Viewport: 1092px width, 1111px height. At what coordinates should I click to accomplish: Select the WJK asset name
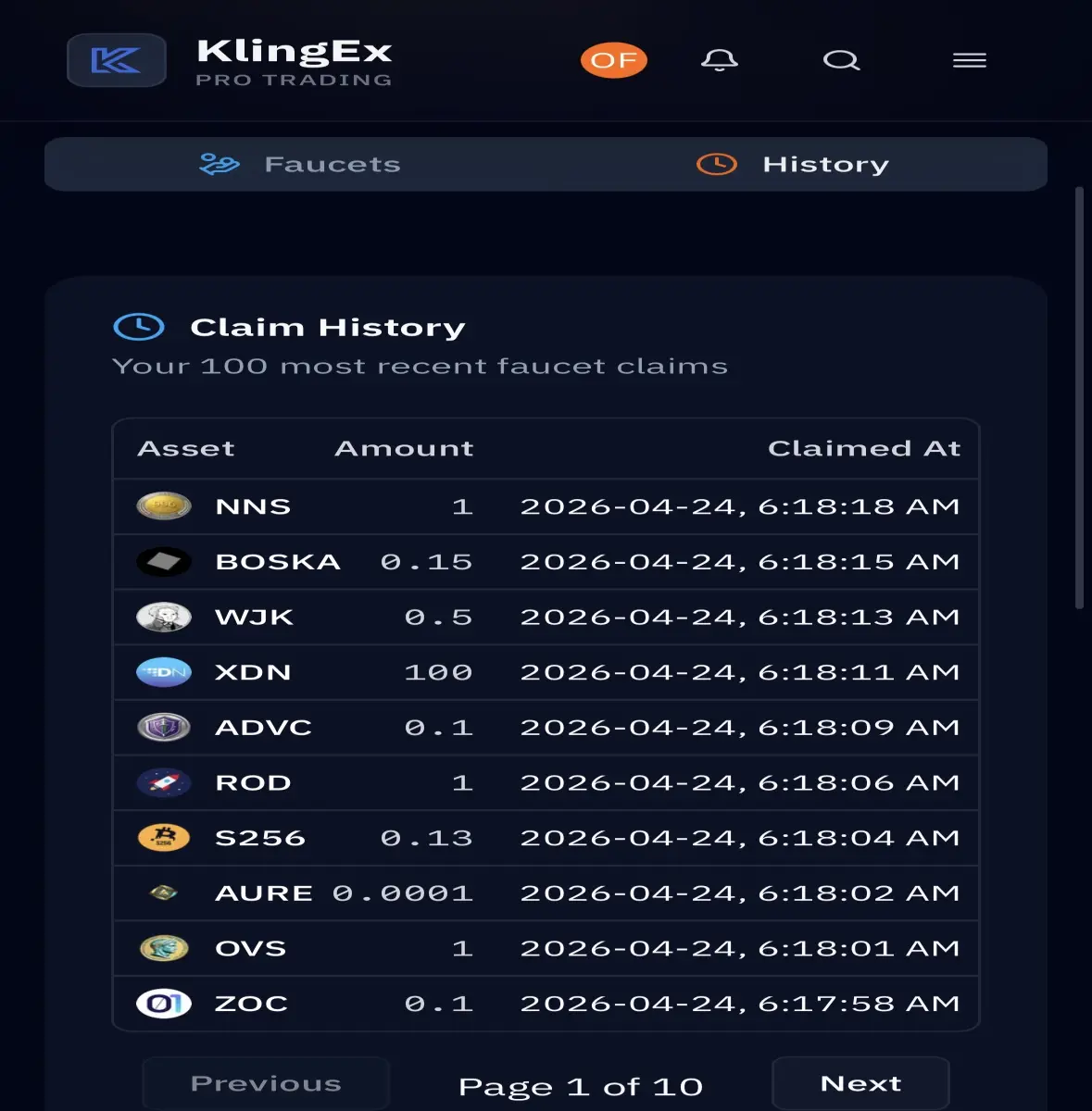(x=254, y=618)
